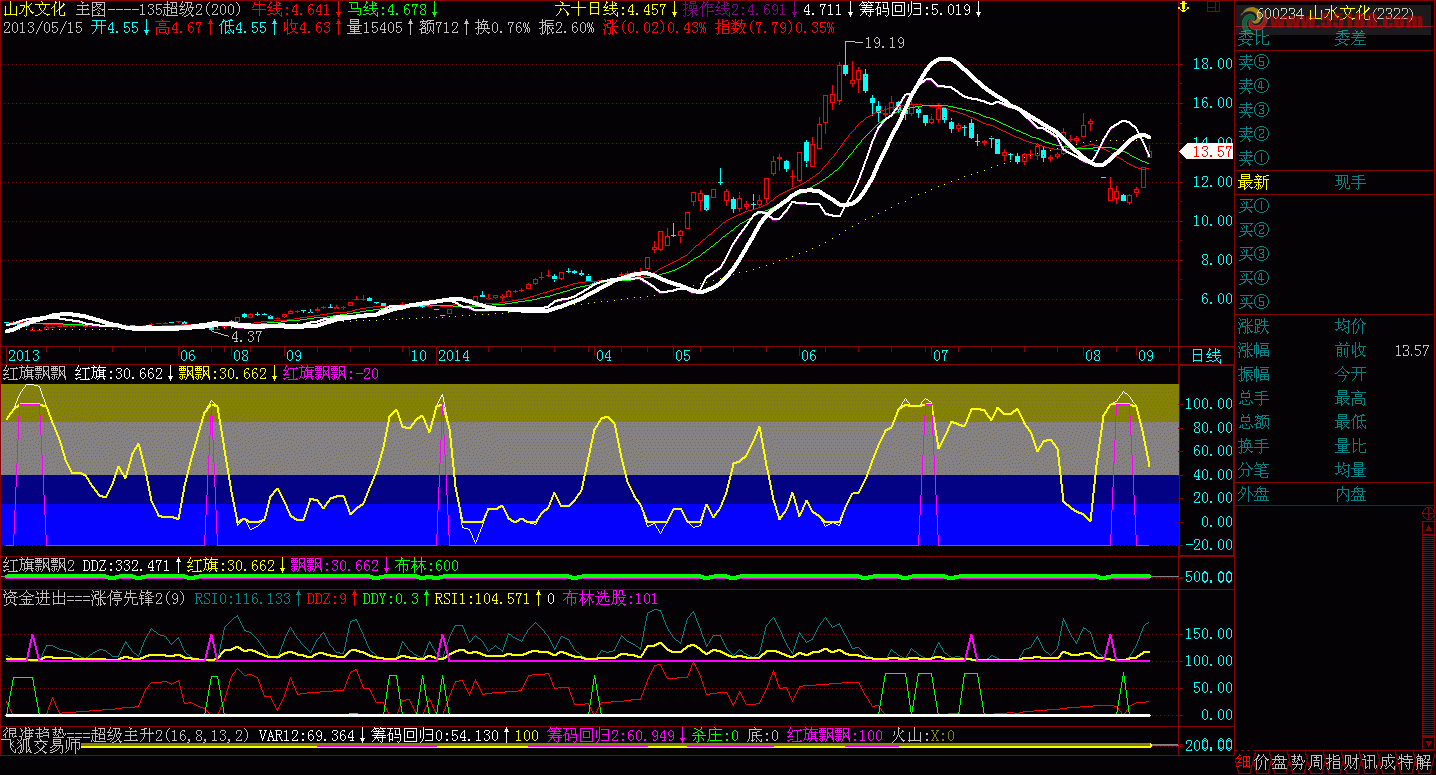
Task: Select the 买④ bid row
Action: point(1335,278)
